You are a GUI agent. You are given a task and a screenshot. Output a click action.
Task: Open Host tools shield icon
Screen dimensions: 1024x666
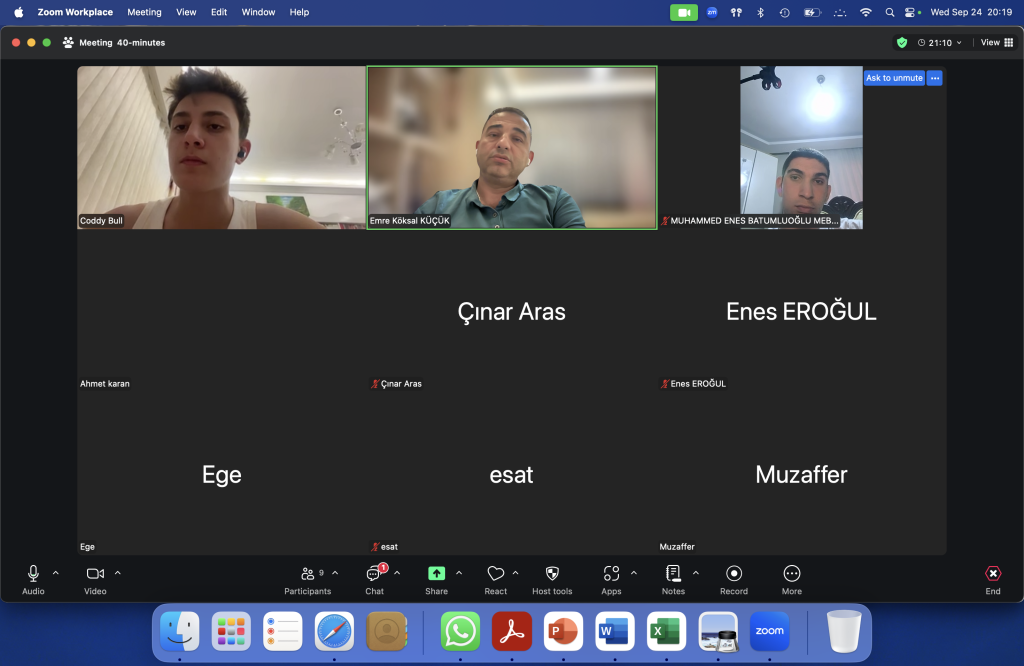coord(552,574)
